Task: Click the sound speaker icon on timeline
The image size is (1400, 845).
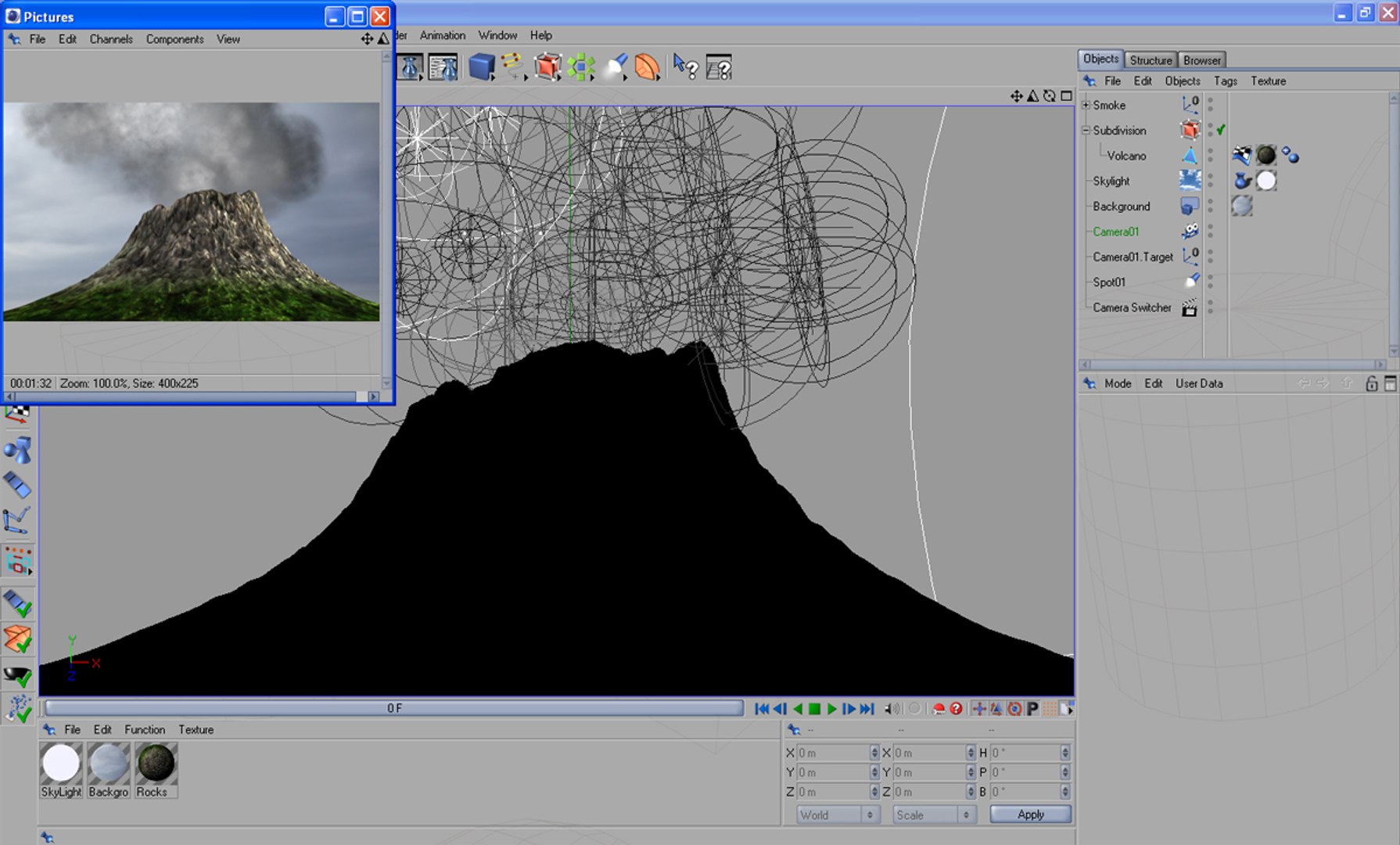Action: (x=892, y=709)
